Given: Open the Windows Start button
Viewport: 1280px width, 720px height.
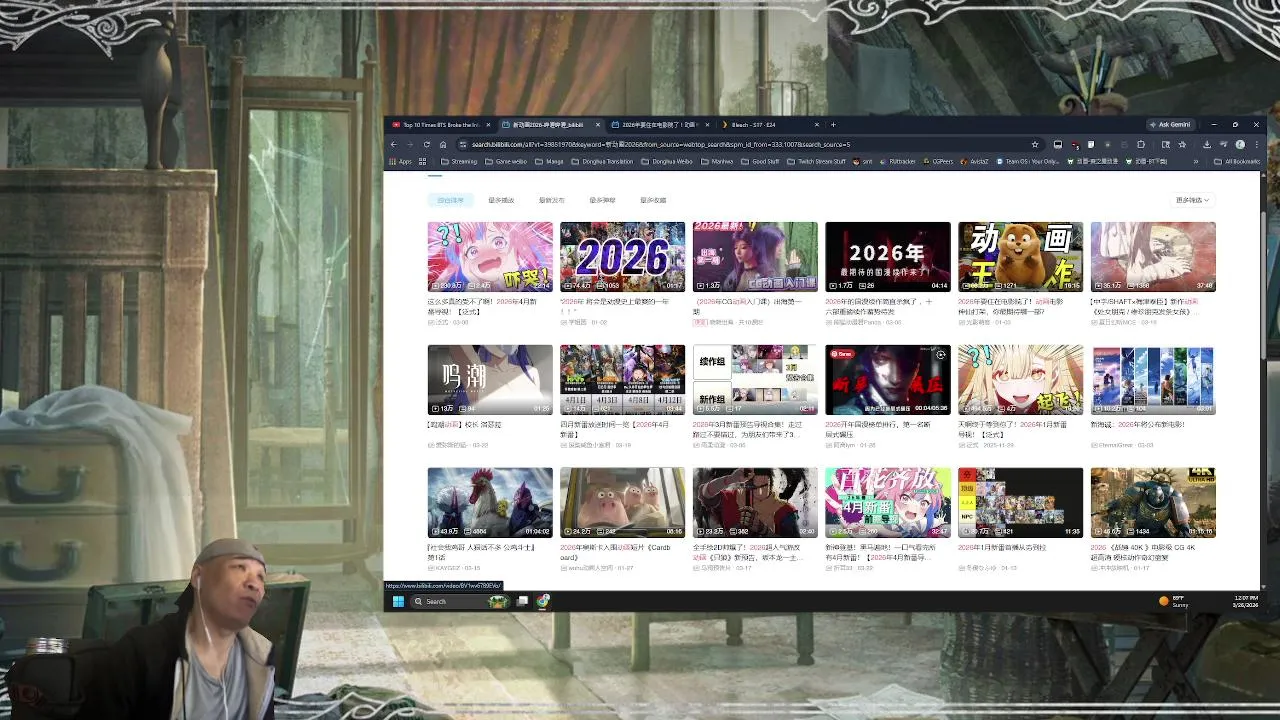Looking at the screenshot, I should point(398,601).
